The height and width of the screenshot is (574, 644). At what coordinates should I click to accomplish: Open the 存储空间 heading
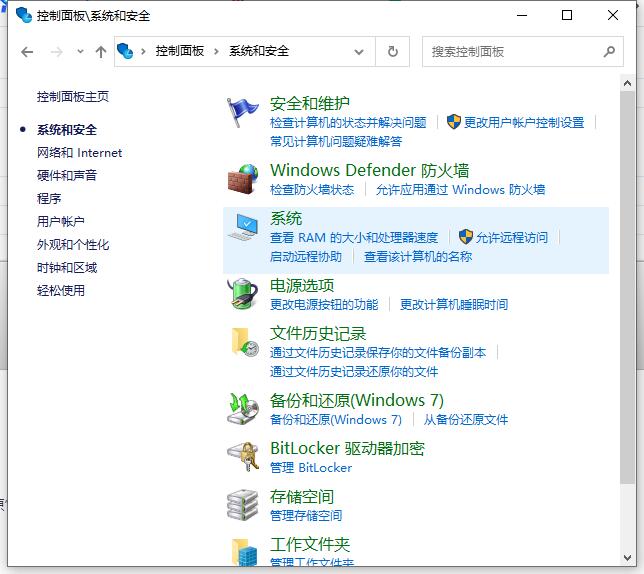[x=302, y=496]
